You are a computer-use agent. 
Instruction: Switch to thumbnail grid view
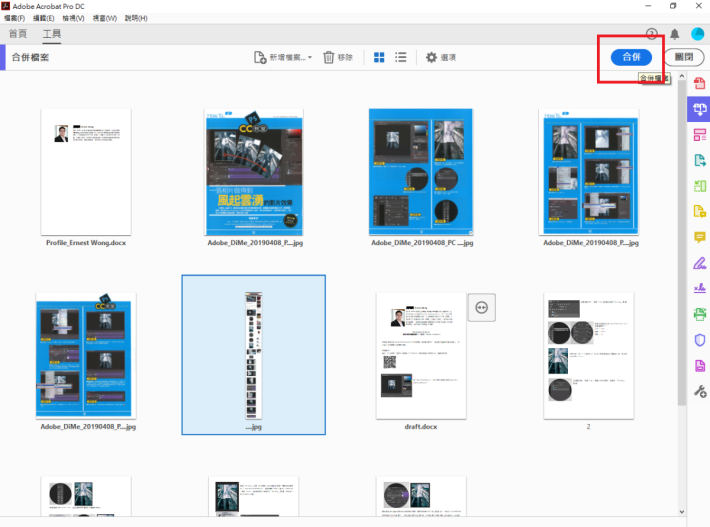379,57
